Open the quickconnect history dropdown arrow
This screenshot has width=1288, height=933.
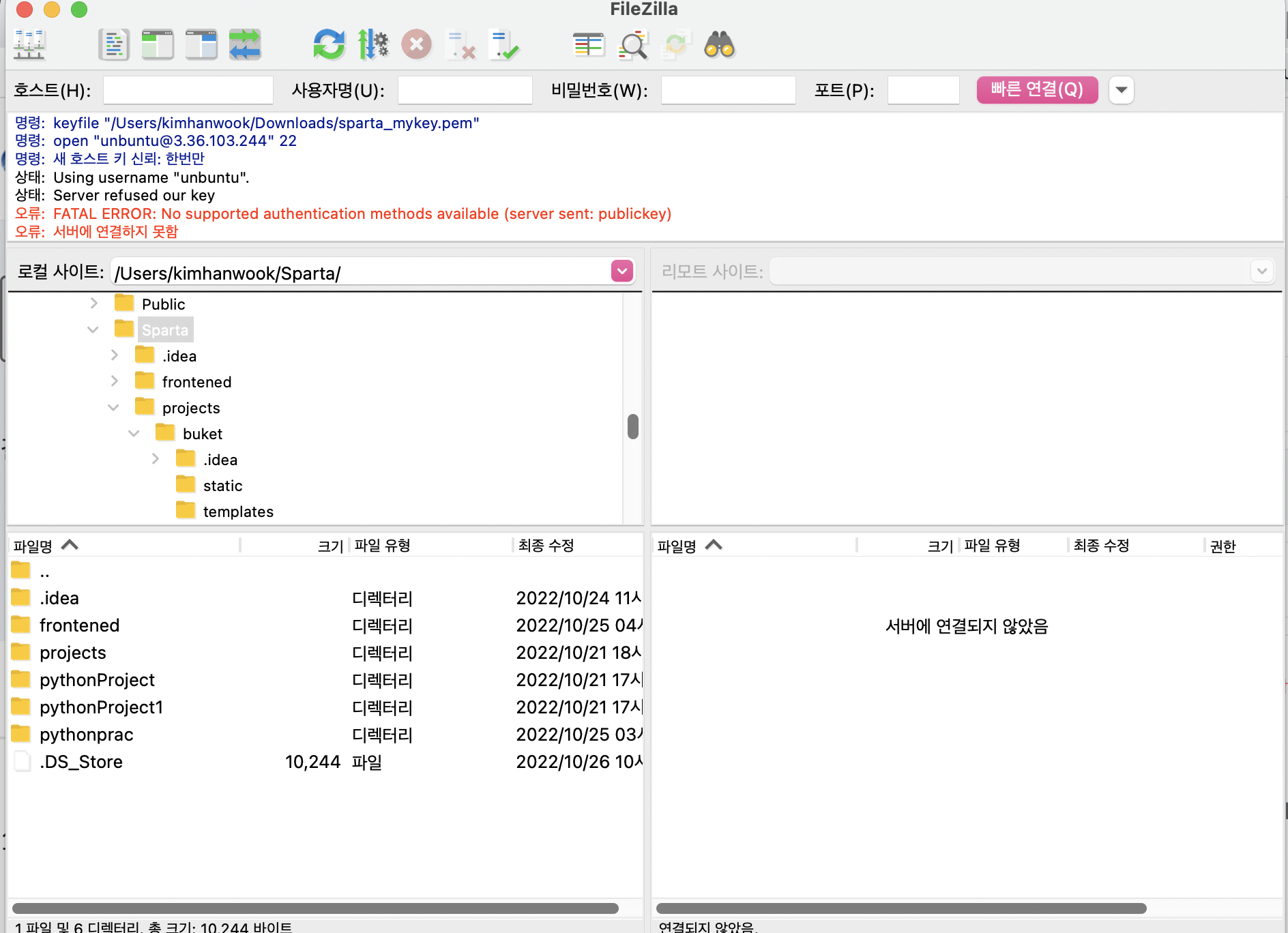pyautogui.click(x=1122, y=90)
